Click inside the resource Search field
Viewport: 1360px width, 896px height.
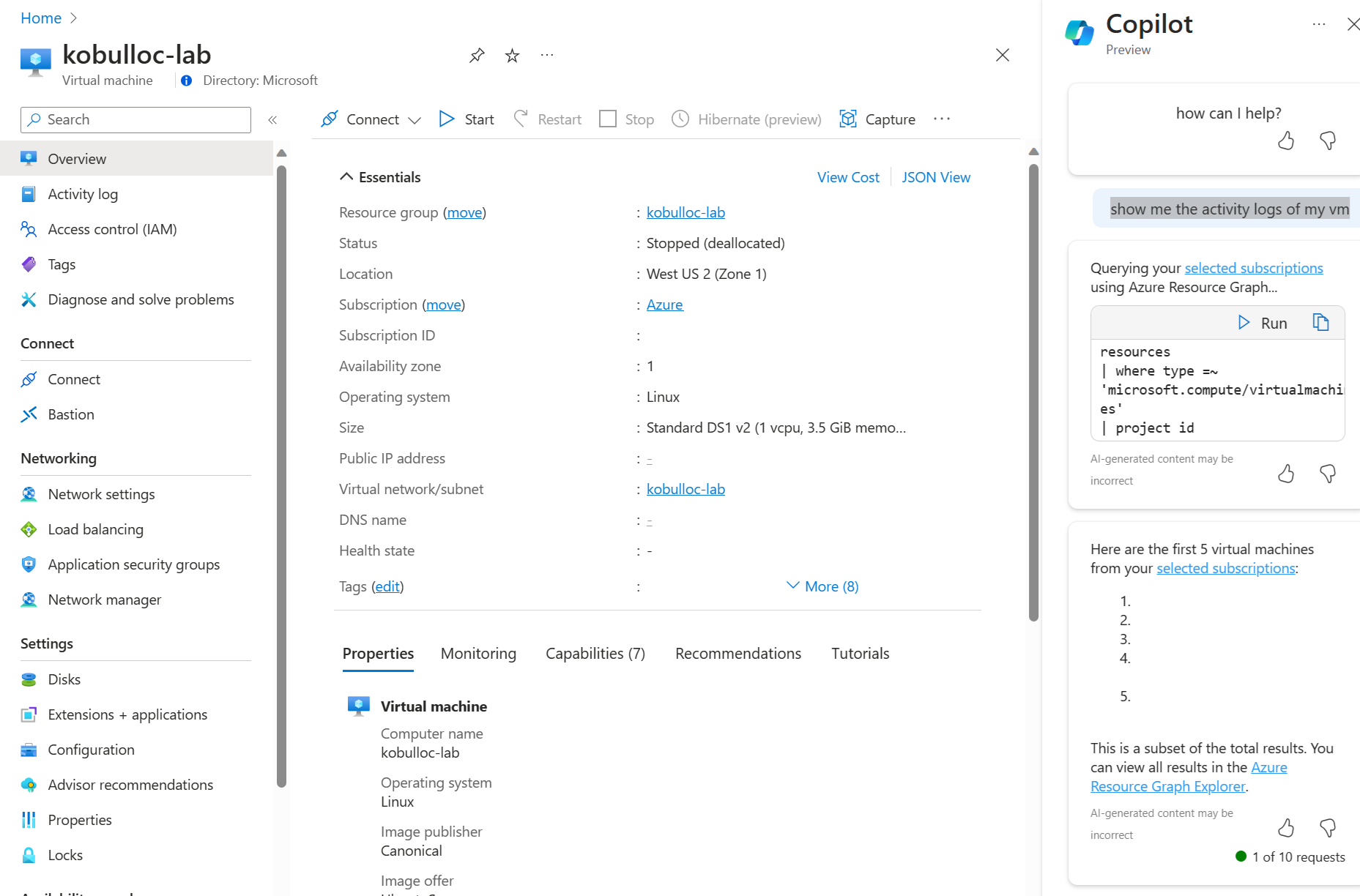coord(135,119)
